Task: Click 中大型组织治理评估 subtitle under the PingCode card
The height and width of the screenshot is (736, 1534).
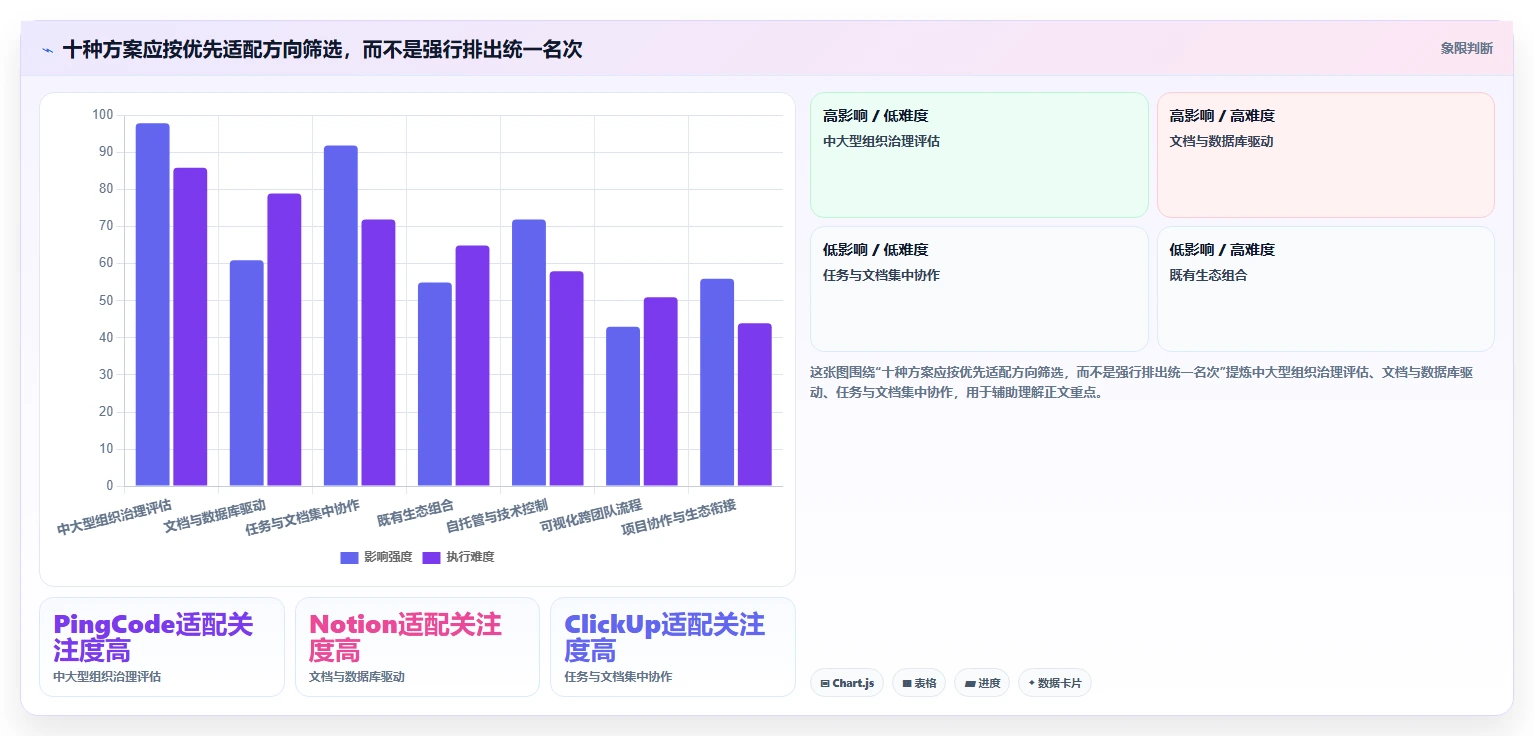Action: [107, 677]
